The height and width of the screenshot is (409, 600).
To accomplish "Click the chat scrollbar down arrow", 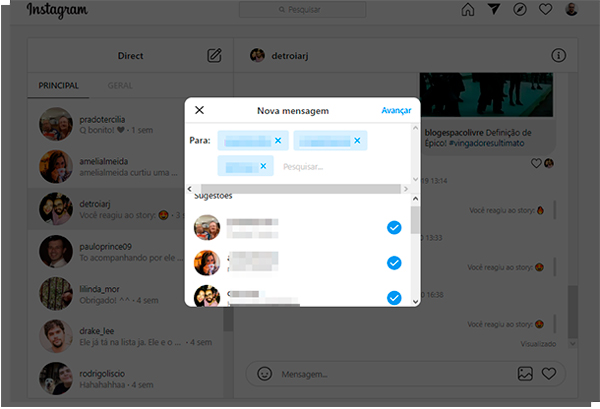I will (x=572, y=344).
